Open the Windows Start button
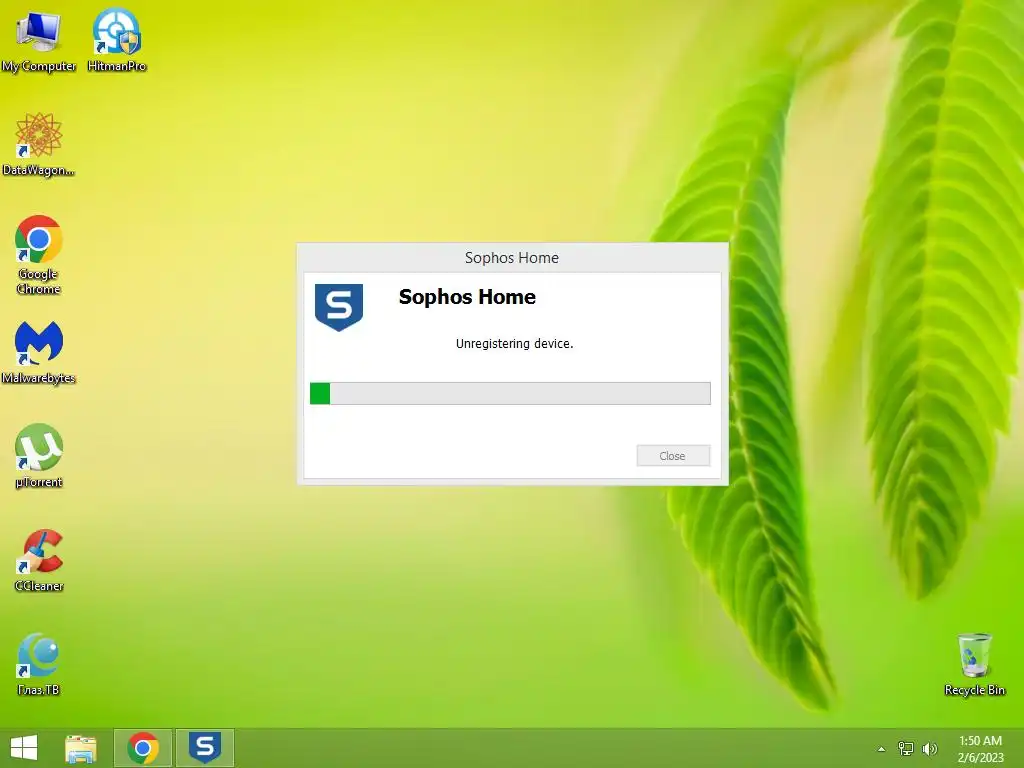The height and width of the screenshot is (768, 1024). (24, 748)
